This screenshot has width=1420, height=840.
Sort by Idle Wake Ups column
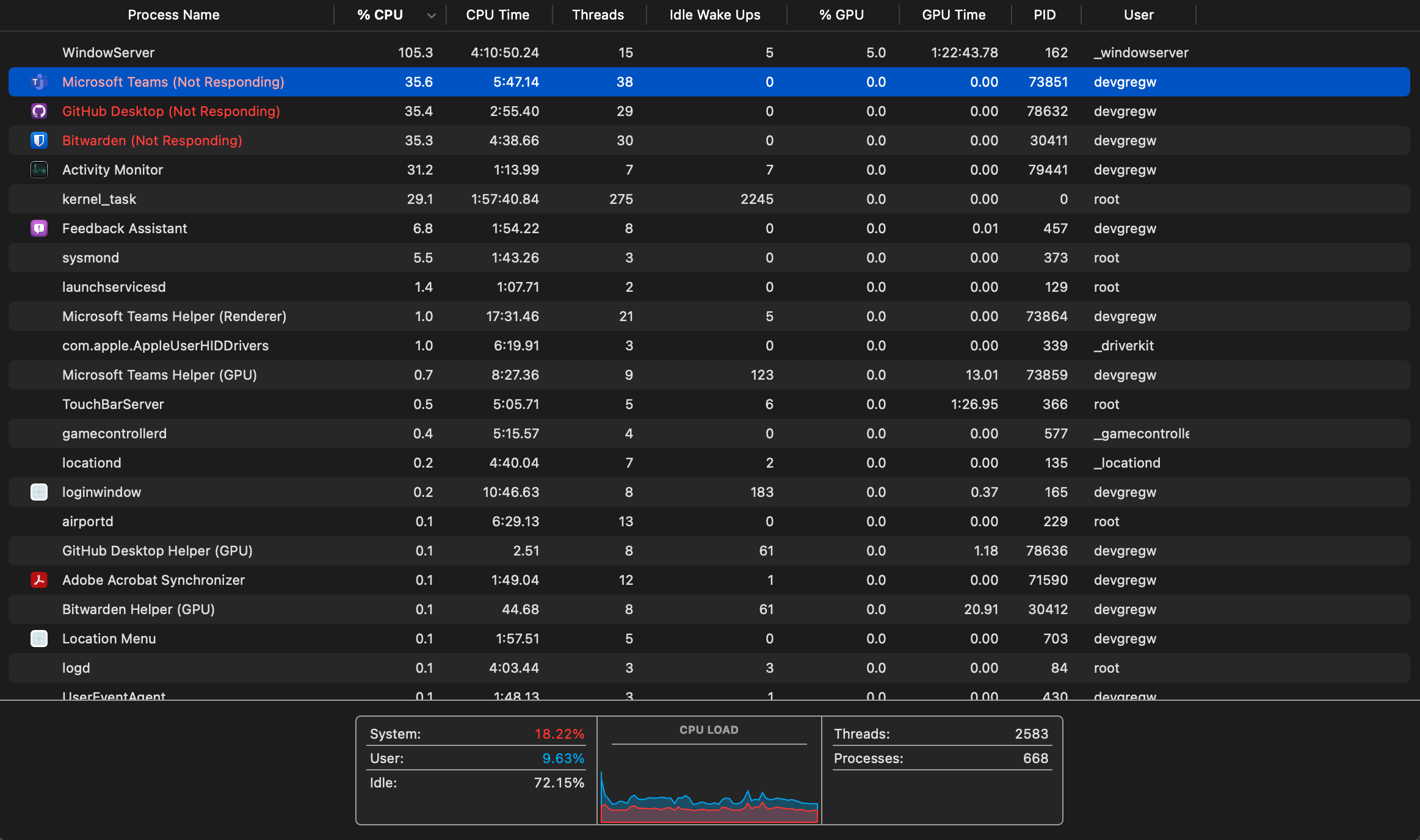[715, 15]
